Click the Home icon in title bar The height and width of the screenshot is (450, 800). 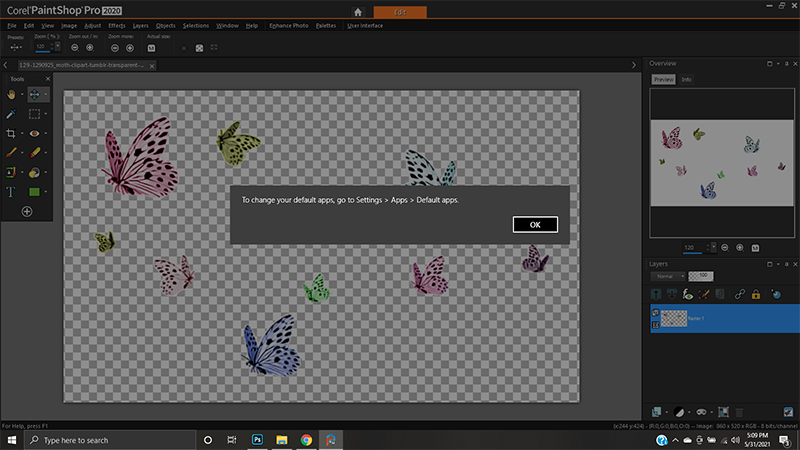[358, 12]
